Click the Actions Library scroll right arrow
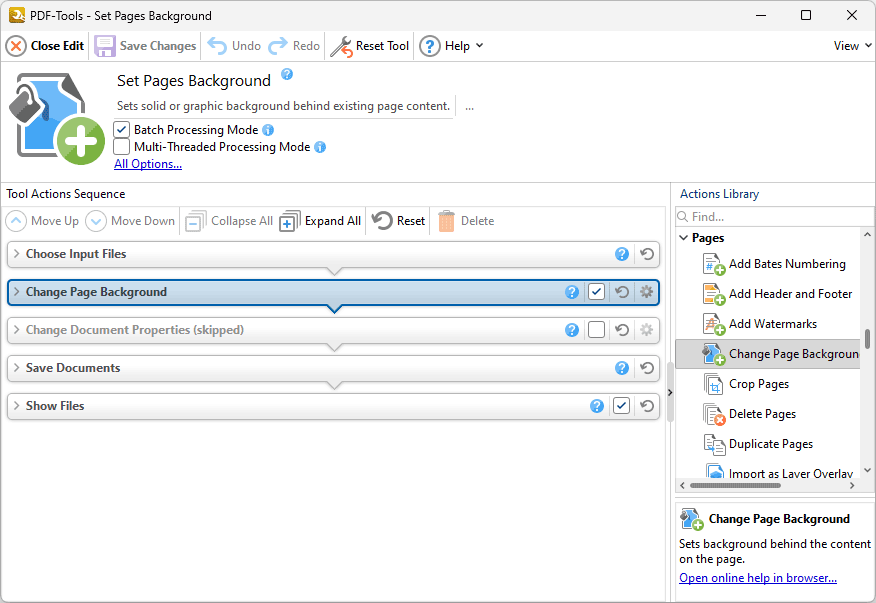The image size is (876, 603). pos(852,486)
